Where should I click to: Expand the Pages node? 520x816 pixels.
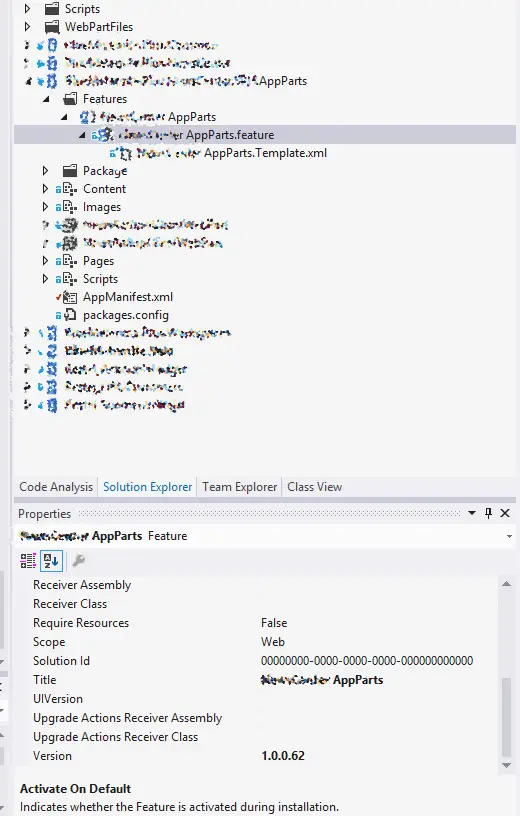click(45, 261)
